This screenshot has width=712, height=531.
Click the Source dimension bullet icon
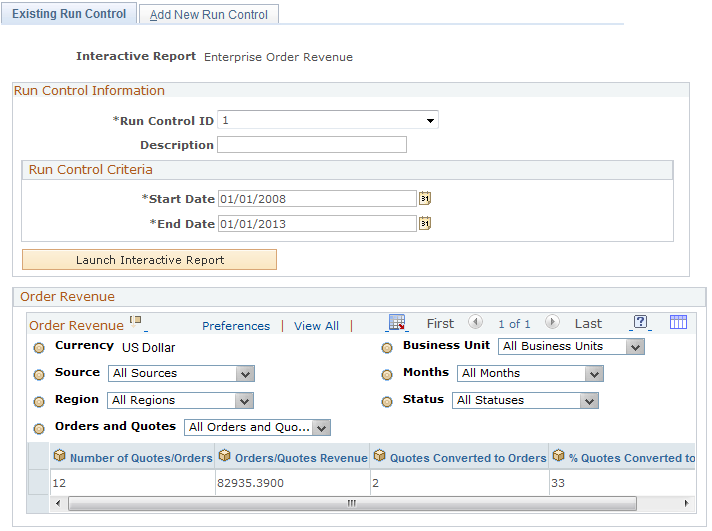coord(39,375)
